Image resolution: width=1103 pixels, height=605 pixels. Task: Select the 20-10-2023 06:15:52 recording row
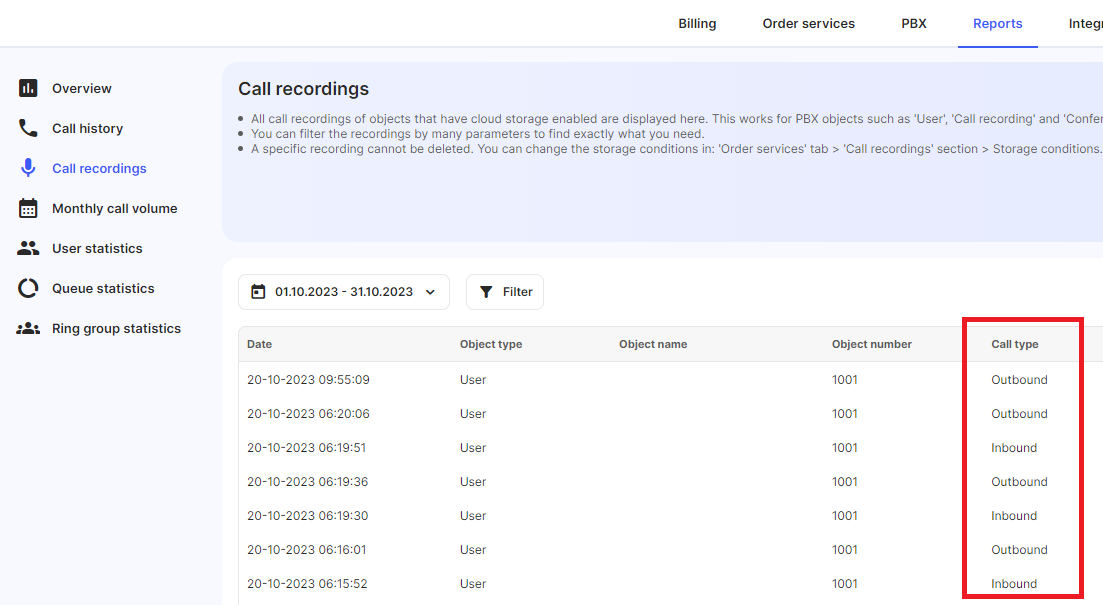[670, 584]
